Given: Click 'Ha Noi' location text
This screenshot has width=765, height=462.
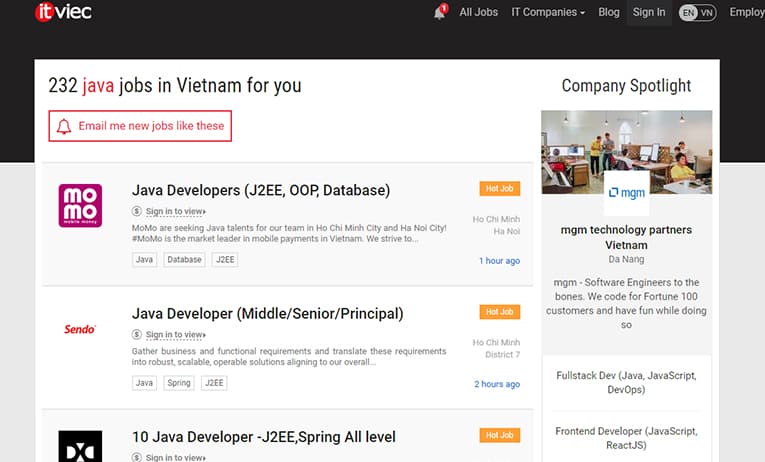Looking at the screenshot, I should (506, 231).
